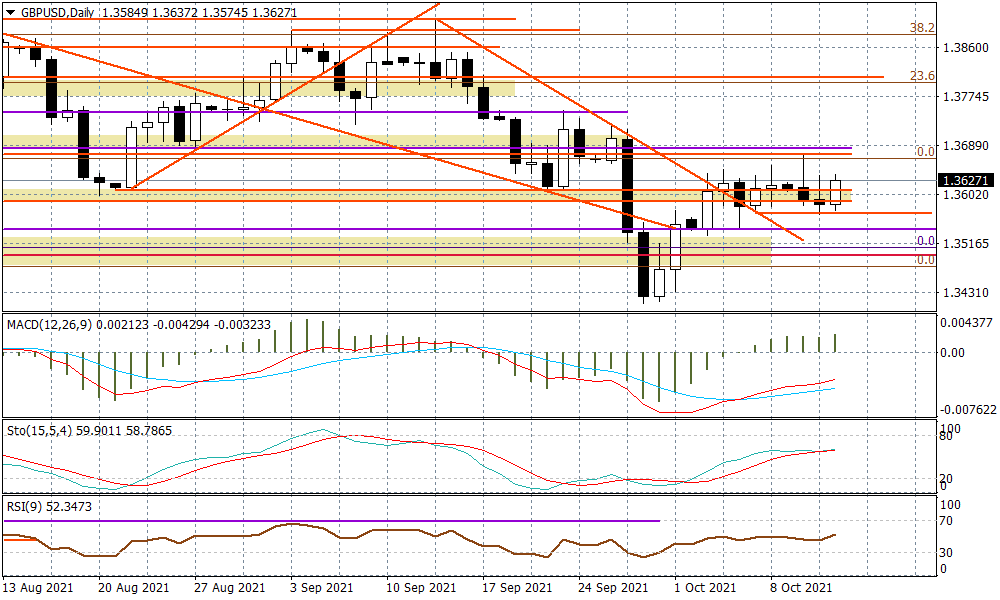Click the 27 Aug 2021 date label
Viewport: 1000px width, 600px height.
tap(230, 587)
